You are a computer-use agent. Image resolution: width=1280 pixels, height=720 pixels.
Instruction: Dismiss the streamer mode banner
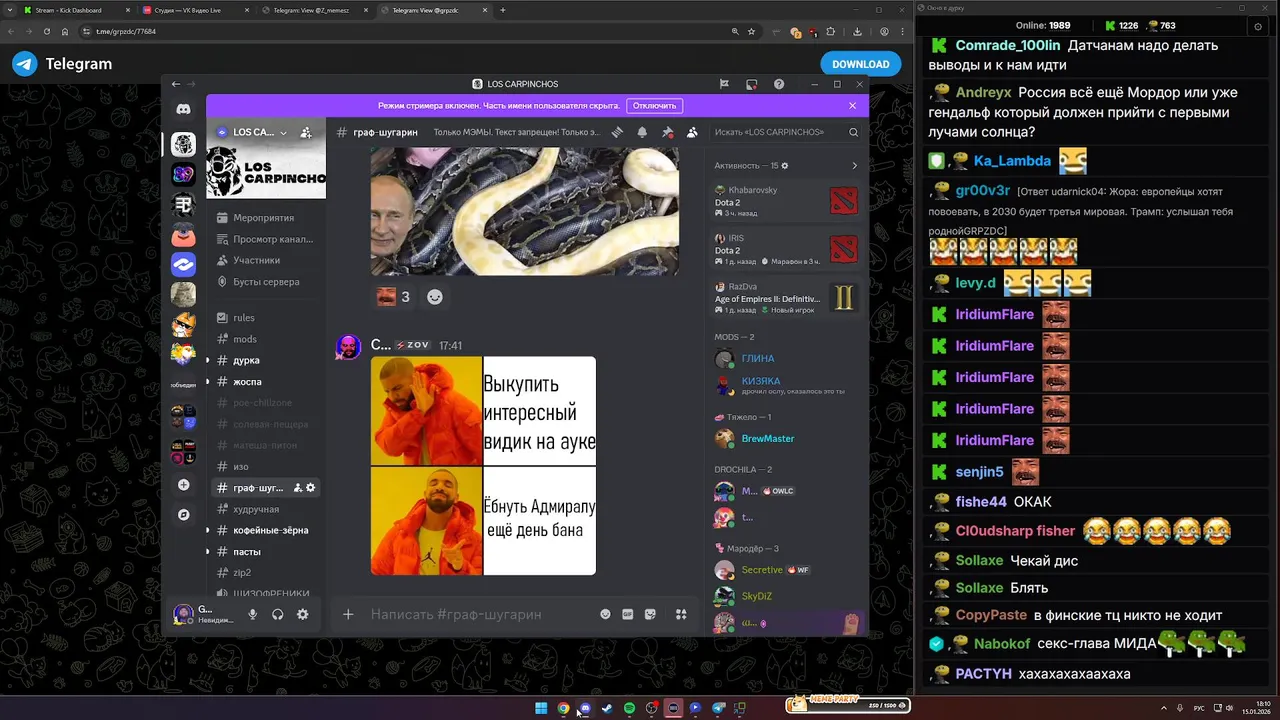(852, 105)
